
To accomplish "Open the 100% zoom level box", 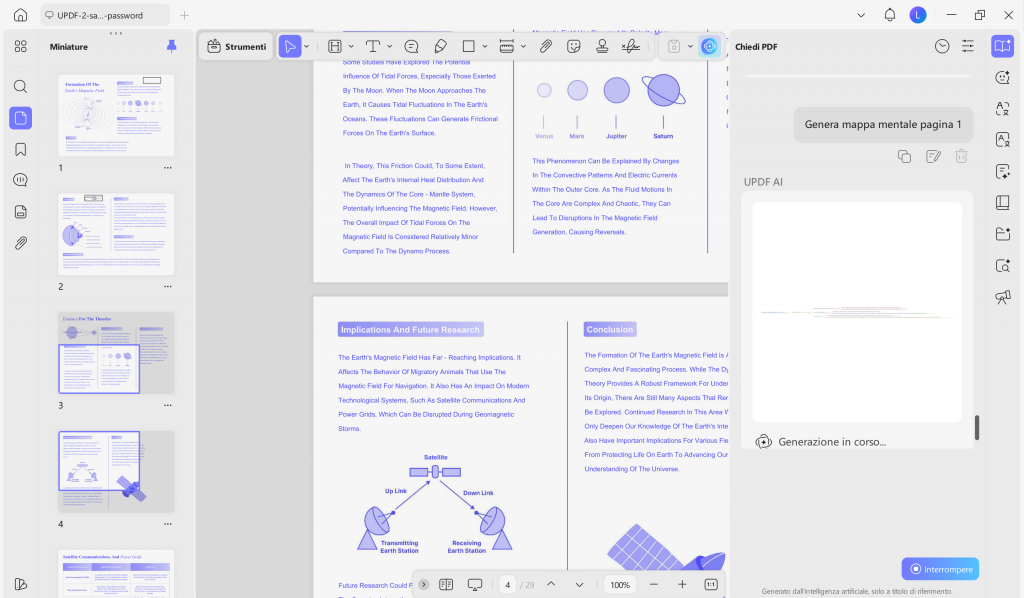I will click(620, 584).
